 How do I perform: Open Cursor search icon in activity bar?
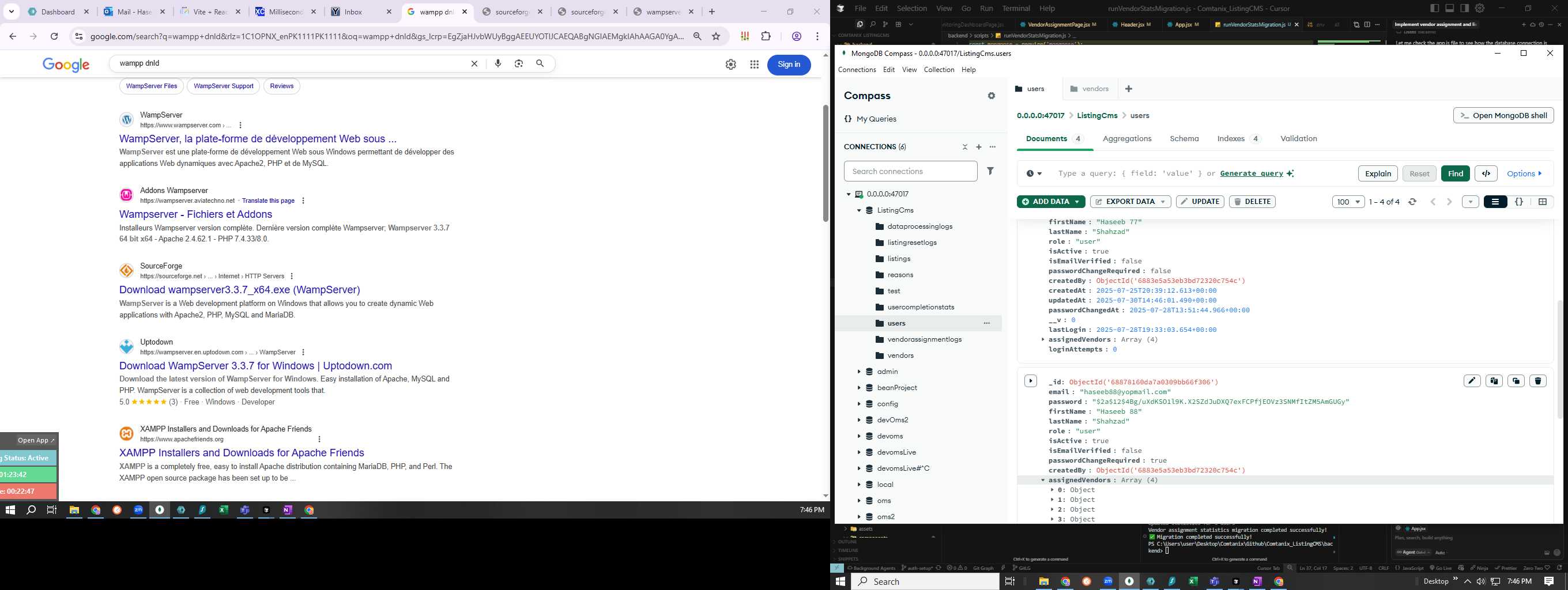[x=873, y=24]
